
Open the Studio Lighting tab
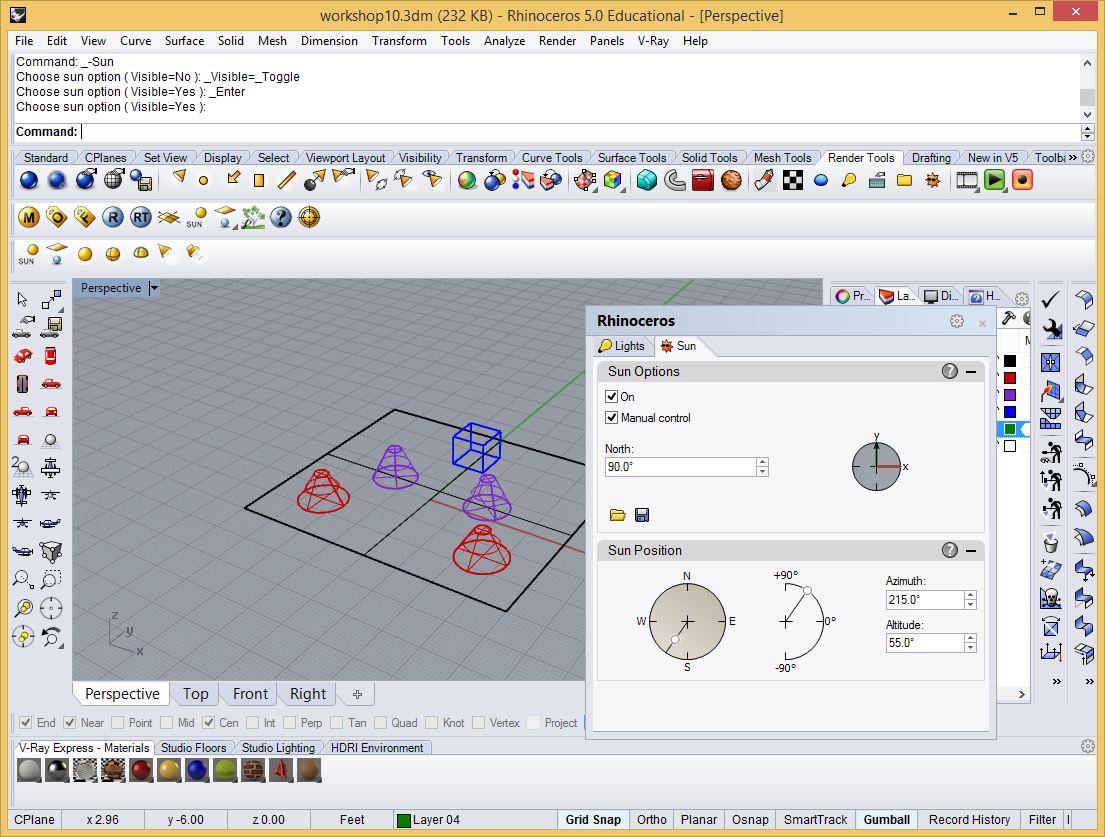tap(278, 748)
